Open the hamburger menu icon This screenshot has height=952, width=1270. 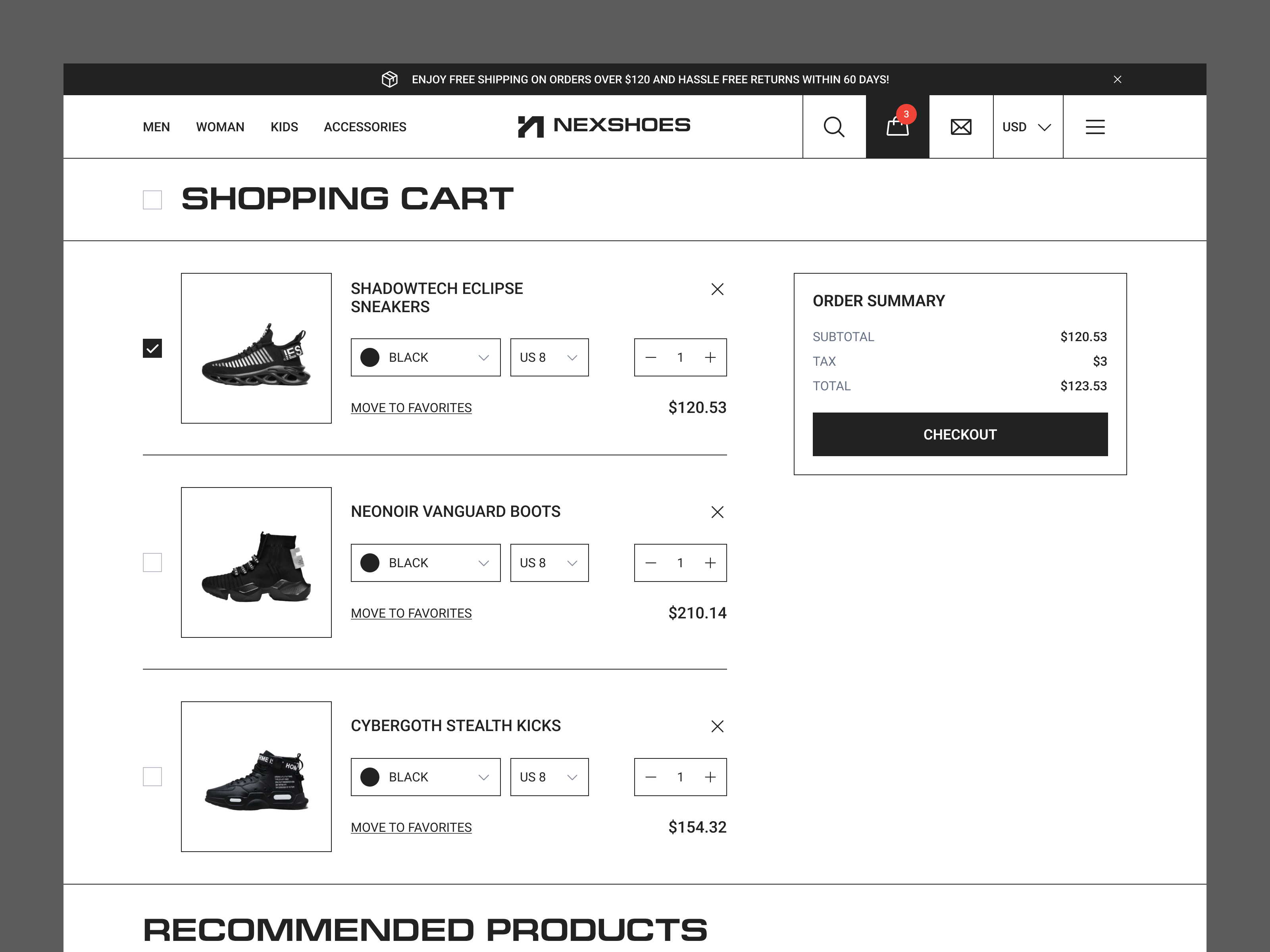click(1095, 126)
